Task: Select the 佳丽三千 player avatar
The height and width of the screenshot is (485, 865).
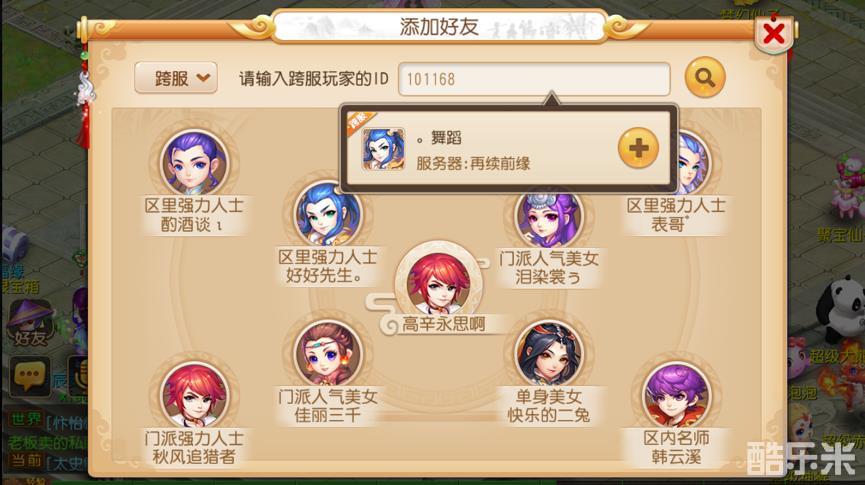Action: click(x=328, y=354)
